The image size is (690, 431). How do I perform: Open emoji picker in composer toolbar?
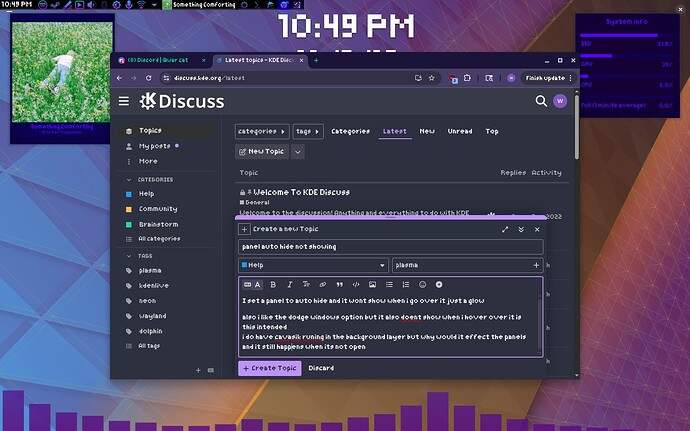point(422,285)
